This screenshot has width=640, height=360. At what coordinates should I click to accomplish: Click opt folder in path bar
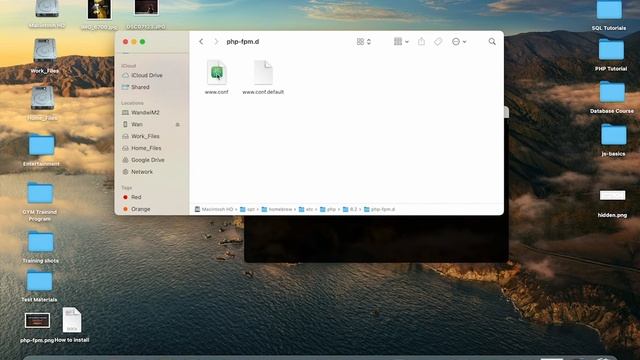point(247,209)
